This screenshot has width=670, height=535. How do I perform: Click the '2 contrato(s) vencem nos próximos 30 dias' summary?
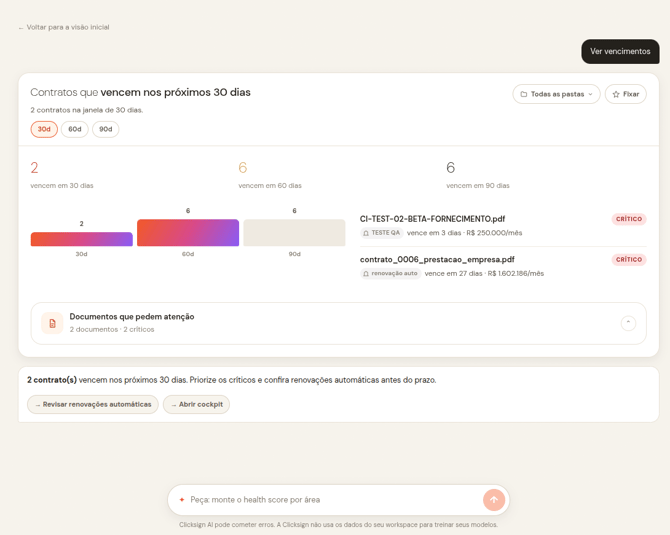[x=232, y=380]
